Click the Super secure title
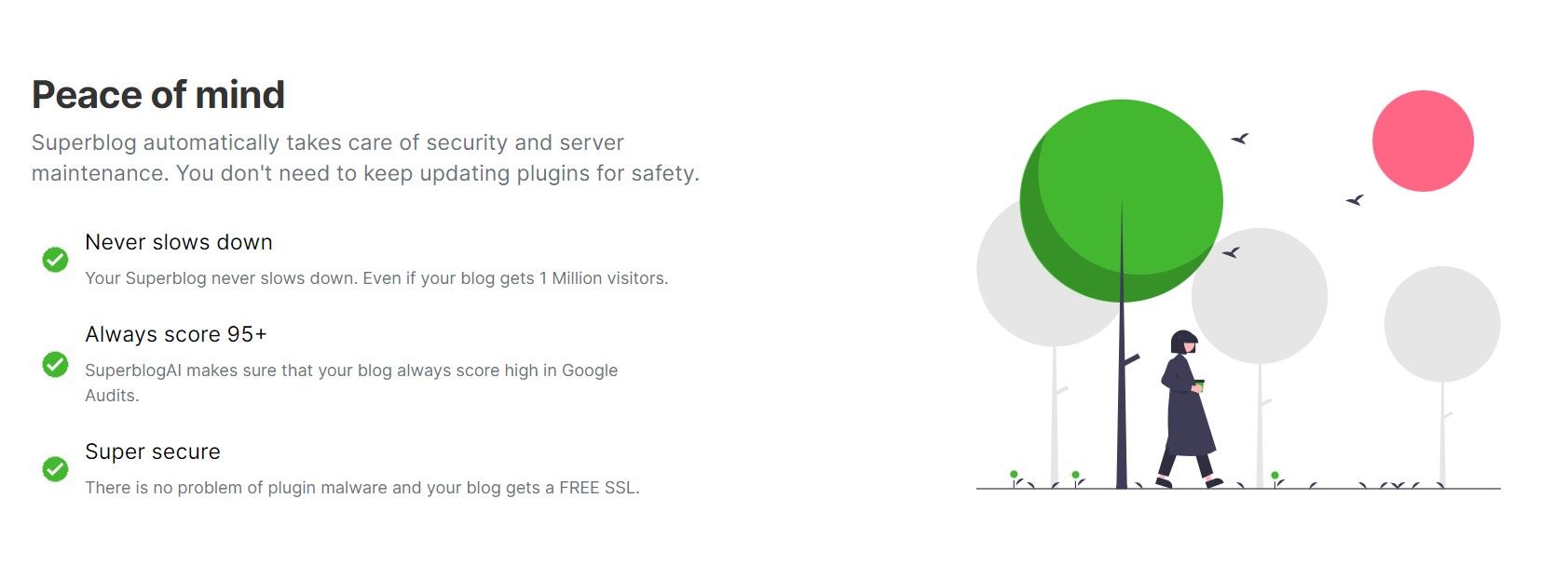The image size is (1568, 566). click(153, 451)
